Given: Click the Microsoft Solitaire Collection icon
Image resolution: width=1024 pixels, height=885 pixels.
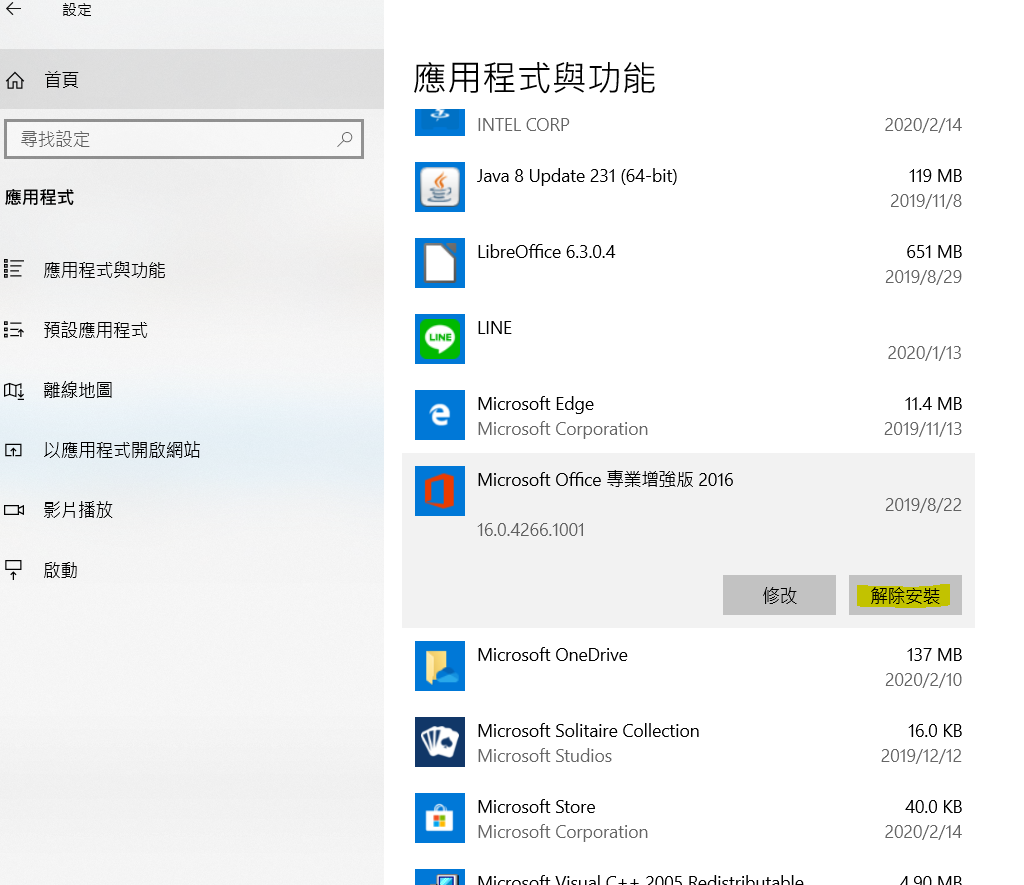Looking at the screenshot, I should click(440, 742).
